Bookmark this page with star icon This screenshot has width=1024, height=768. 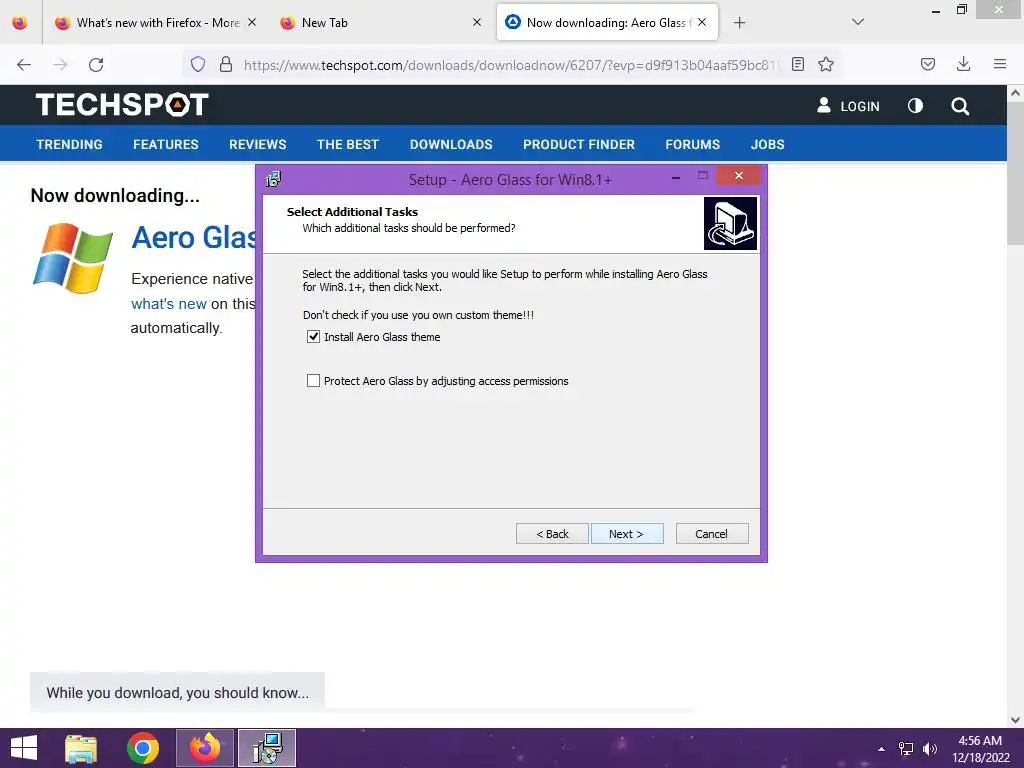(x=826, y=64)
